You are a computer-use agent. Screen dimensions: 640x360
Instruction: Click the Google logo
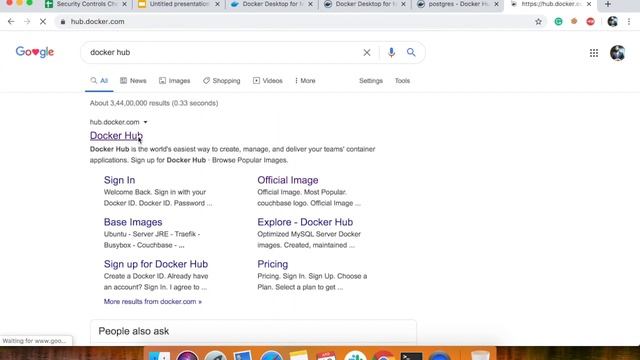35,52
